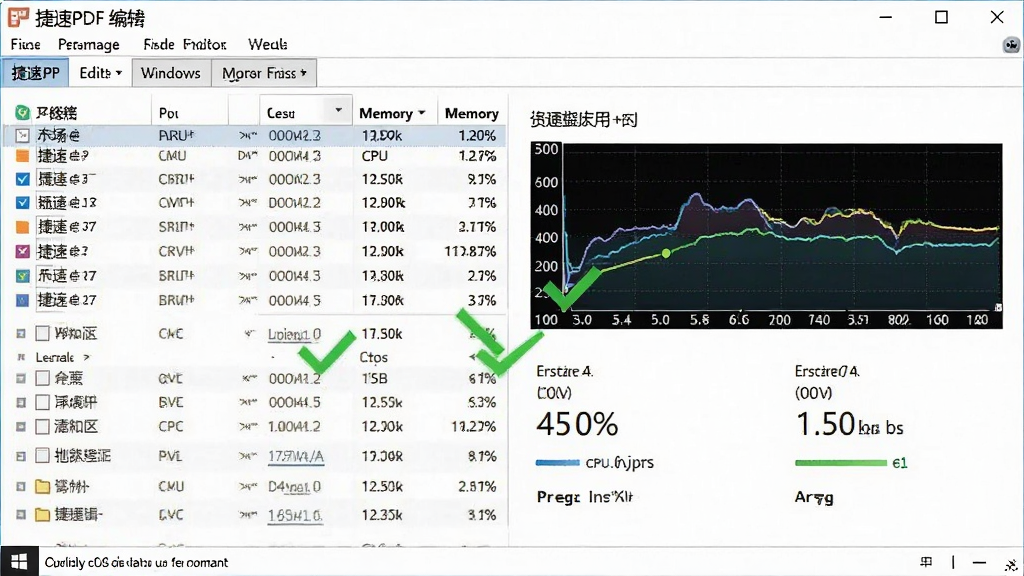1024x576 pixels.
Task: Open the Edits dropdown
Action: tap(101, 73)
